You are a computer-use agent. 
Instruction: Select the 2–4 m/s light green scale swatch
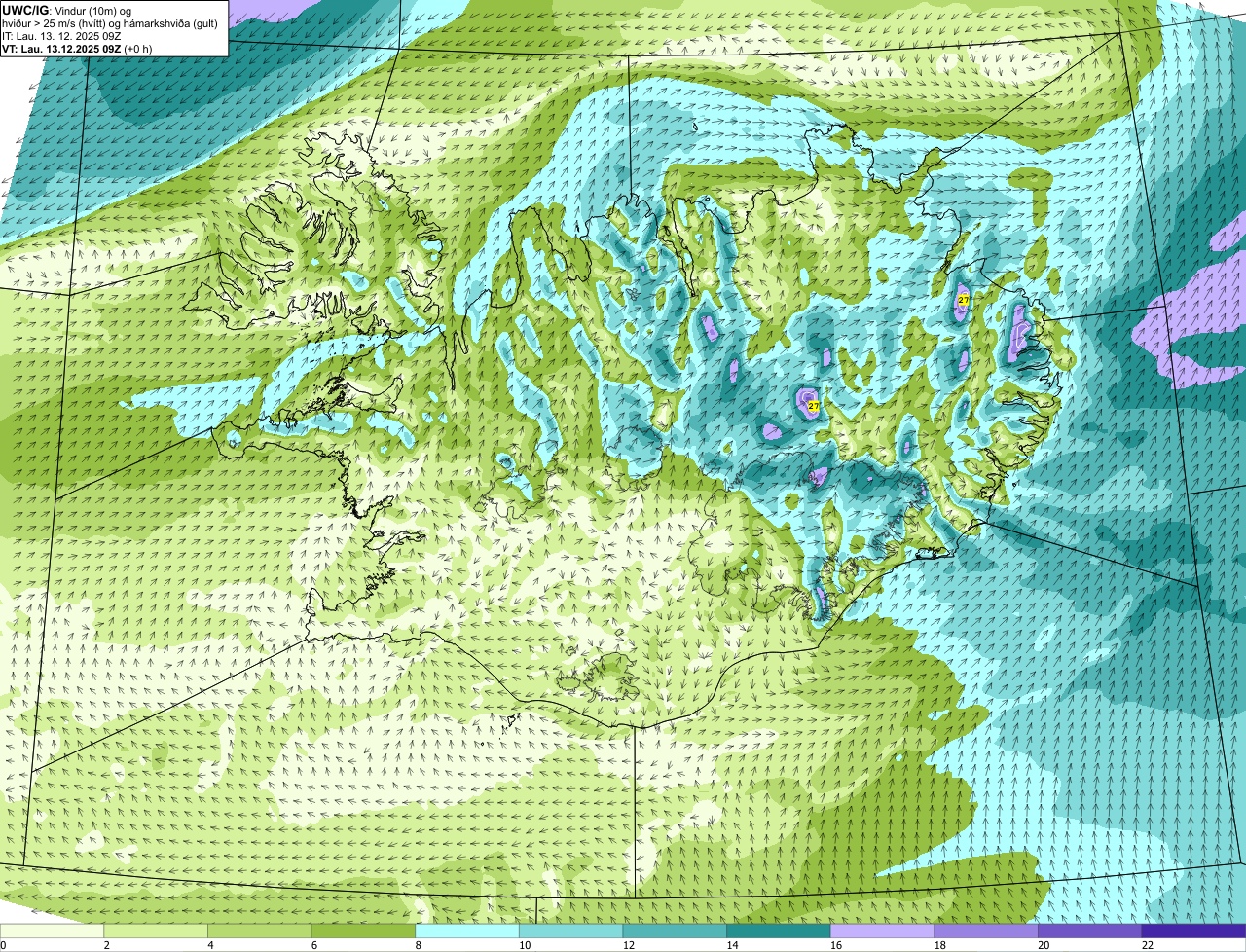(156, 932)
